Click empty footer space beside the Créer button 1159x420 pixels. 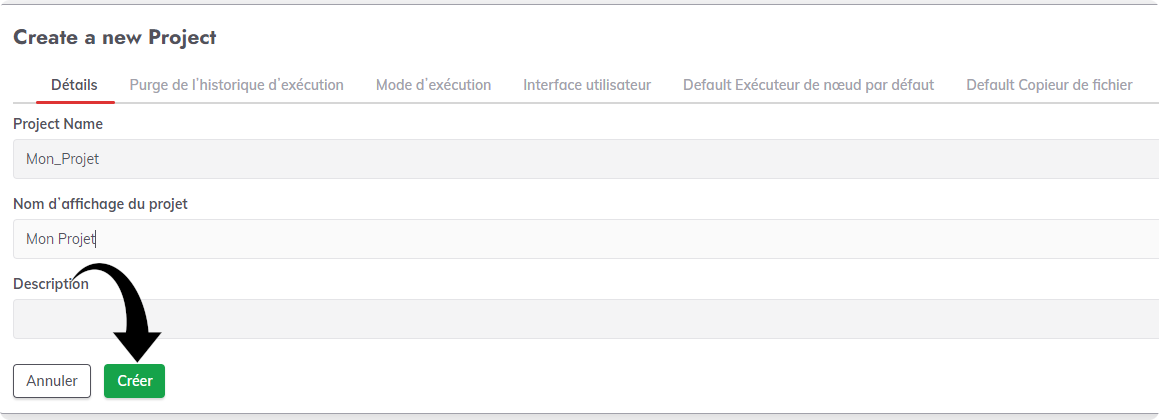pyautogui.click(x=591, y=381)
